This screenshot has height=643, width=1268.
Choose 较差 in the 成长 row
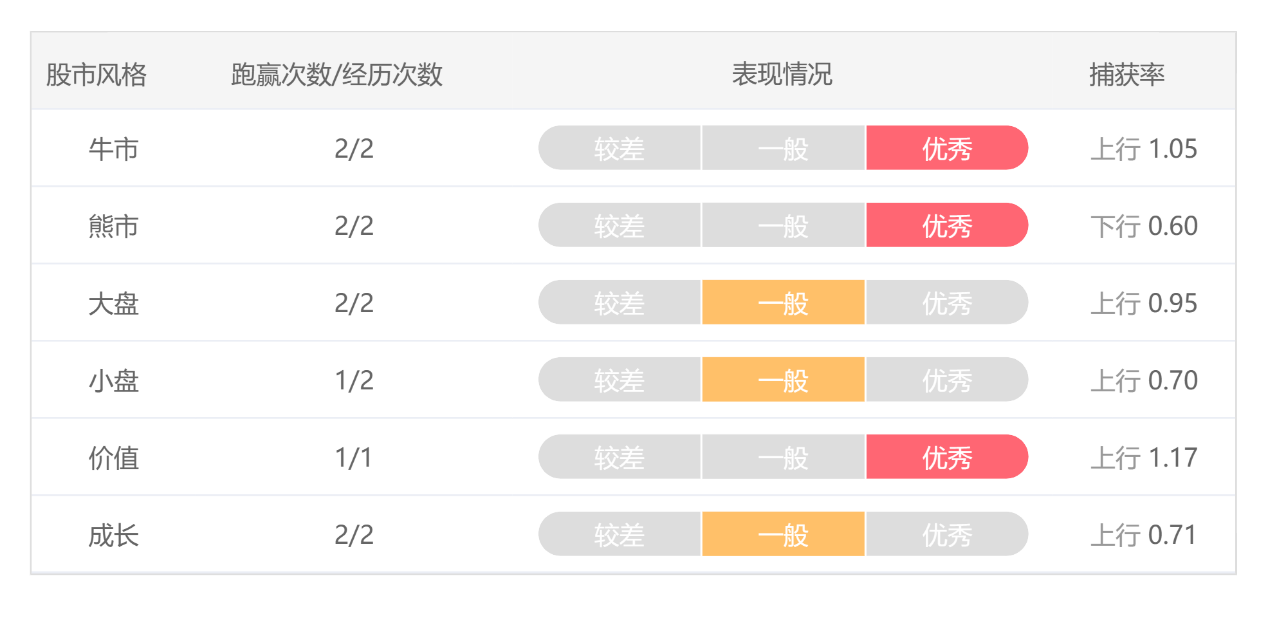click(619, 534)
